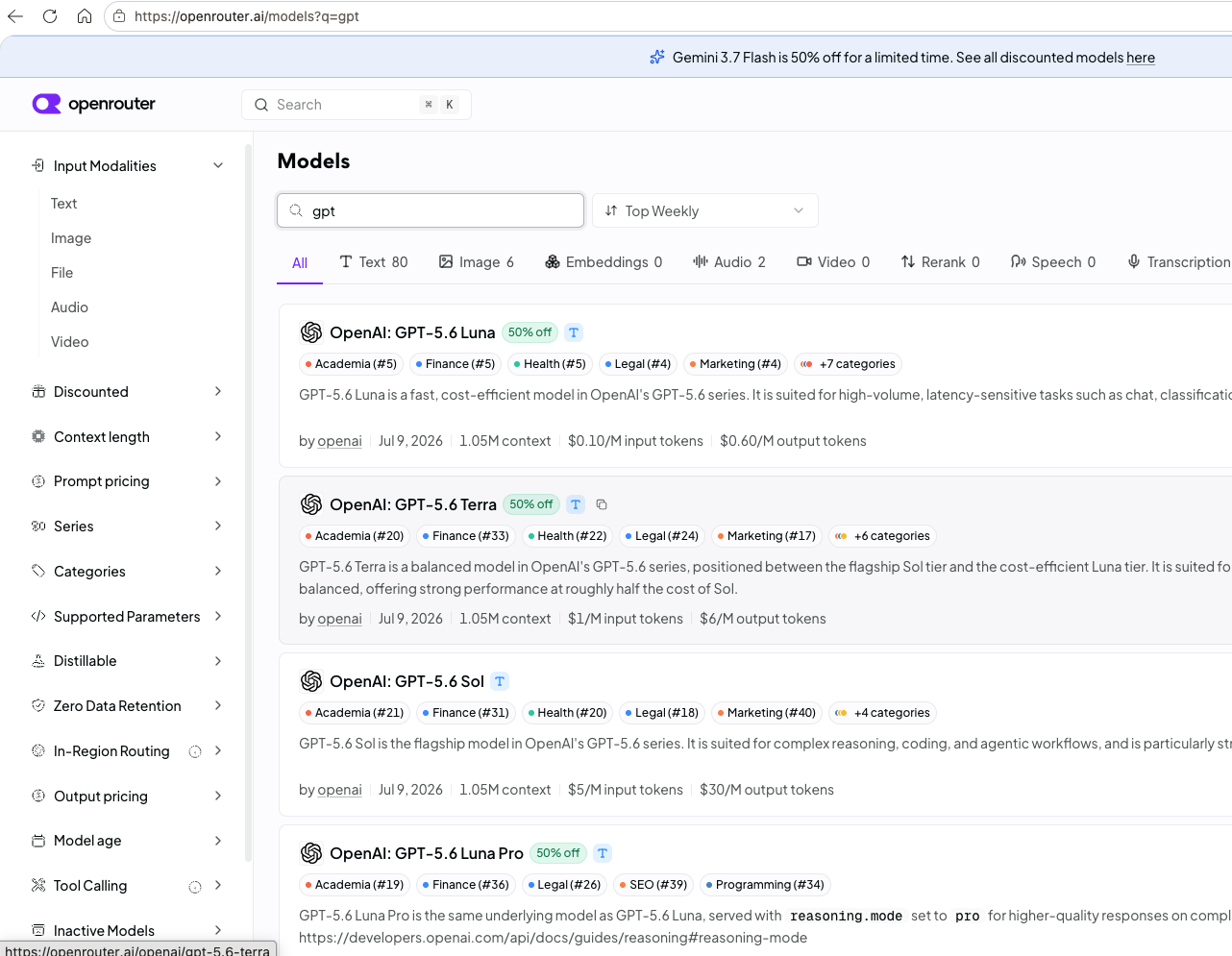The width and height of the screenshot is (1232, 956).
Task: Copy the GPT-5.6 Terra model ID
Action: (x=602, y=504)
